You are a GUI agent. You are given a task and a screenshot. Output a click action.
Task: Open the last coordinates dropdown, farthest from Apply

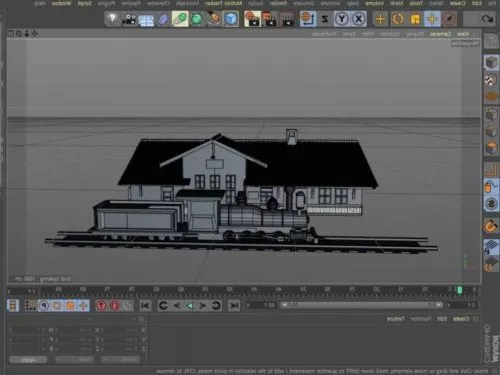(121, 360)
